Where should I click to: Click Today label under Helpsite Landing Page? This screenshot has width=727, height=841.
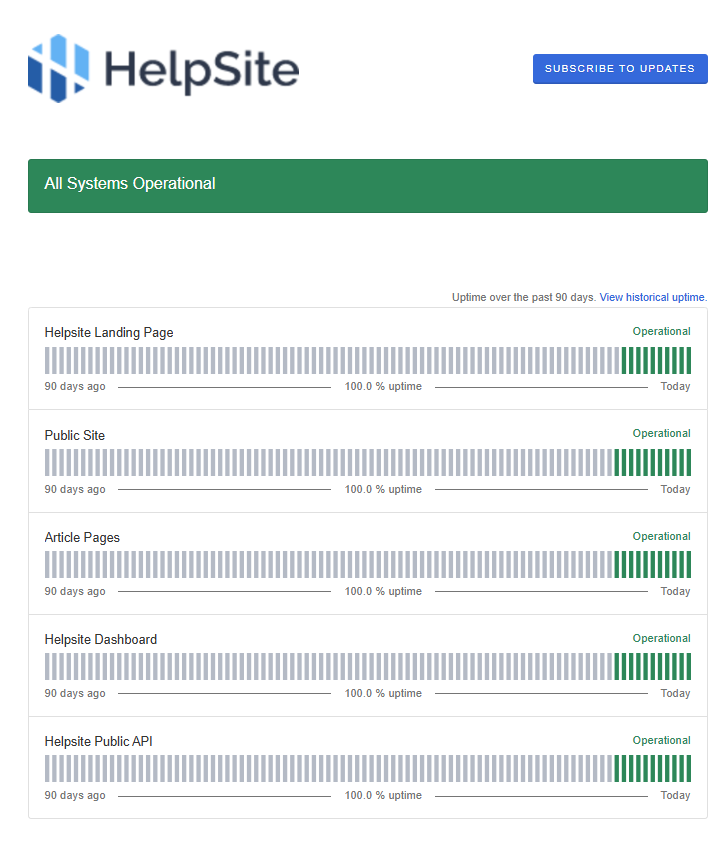[x=675, y=386]
